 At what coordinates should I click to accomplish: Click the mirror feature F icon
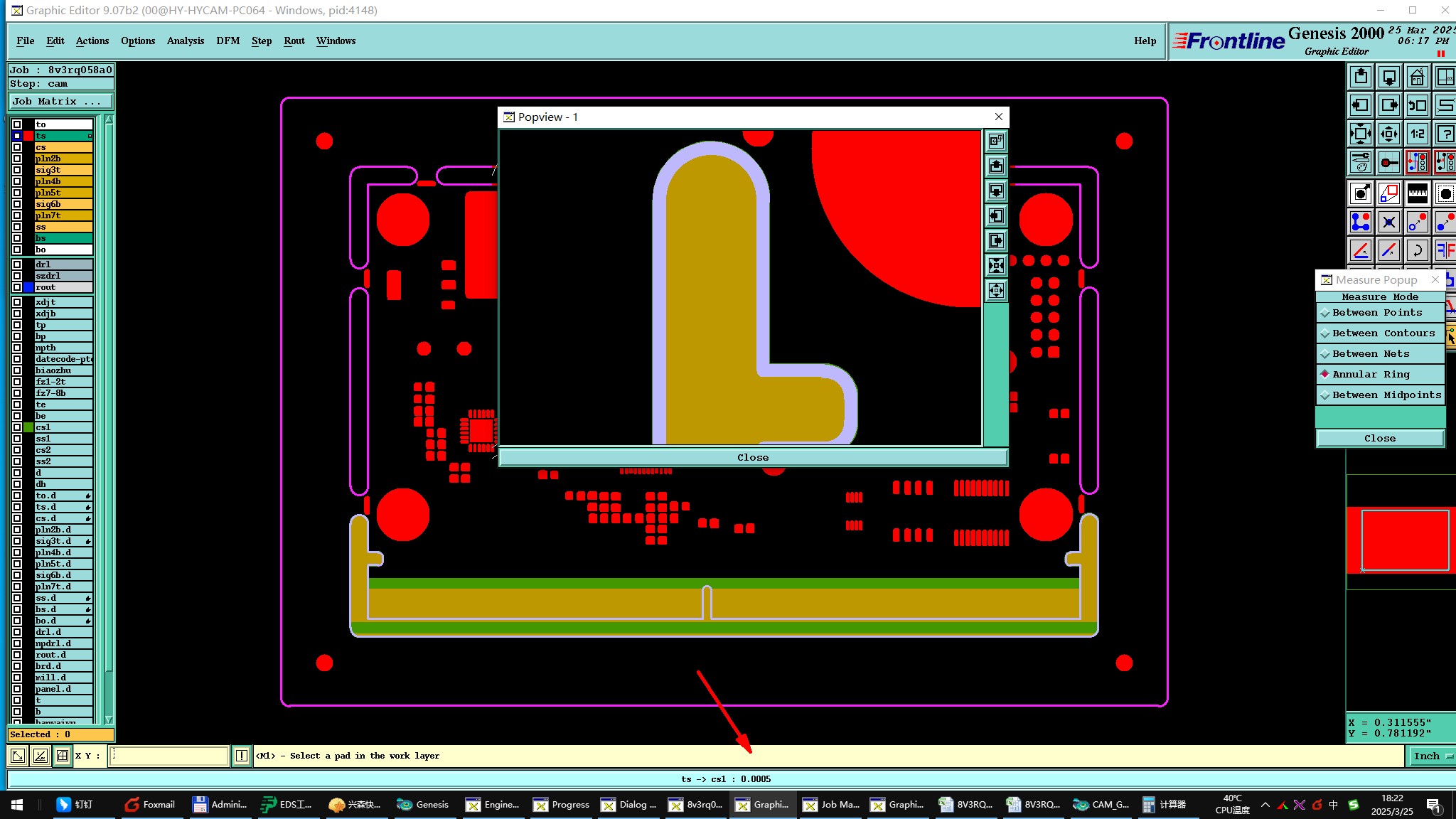coord(1445,250)
